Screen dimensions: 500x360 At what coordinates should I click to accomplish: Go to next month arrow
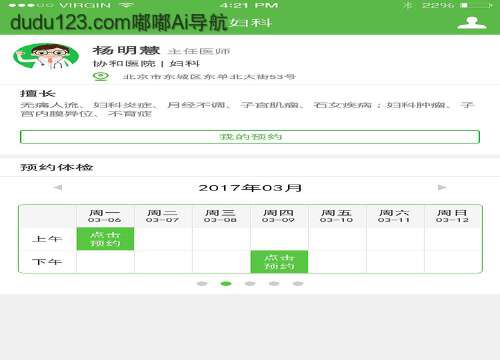coord(442,188)
